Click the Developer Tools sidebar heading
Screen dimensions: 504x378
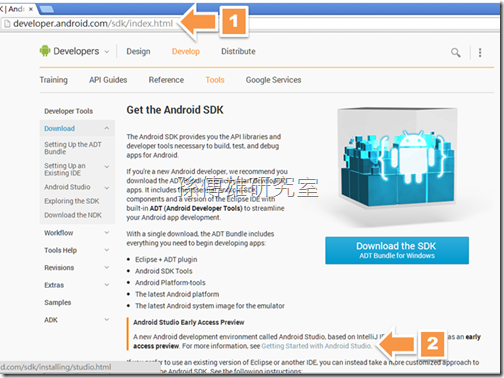tap(68, 111)
